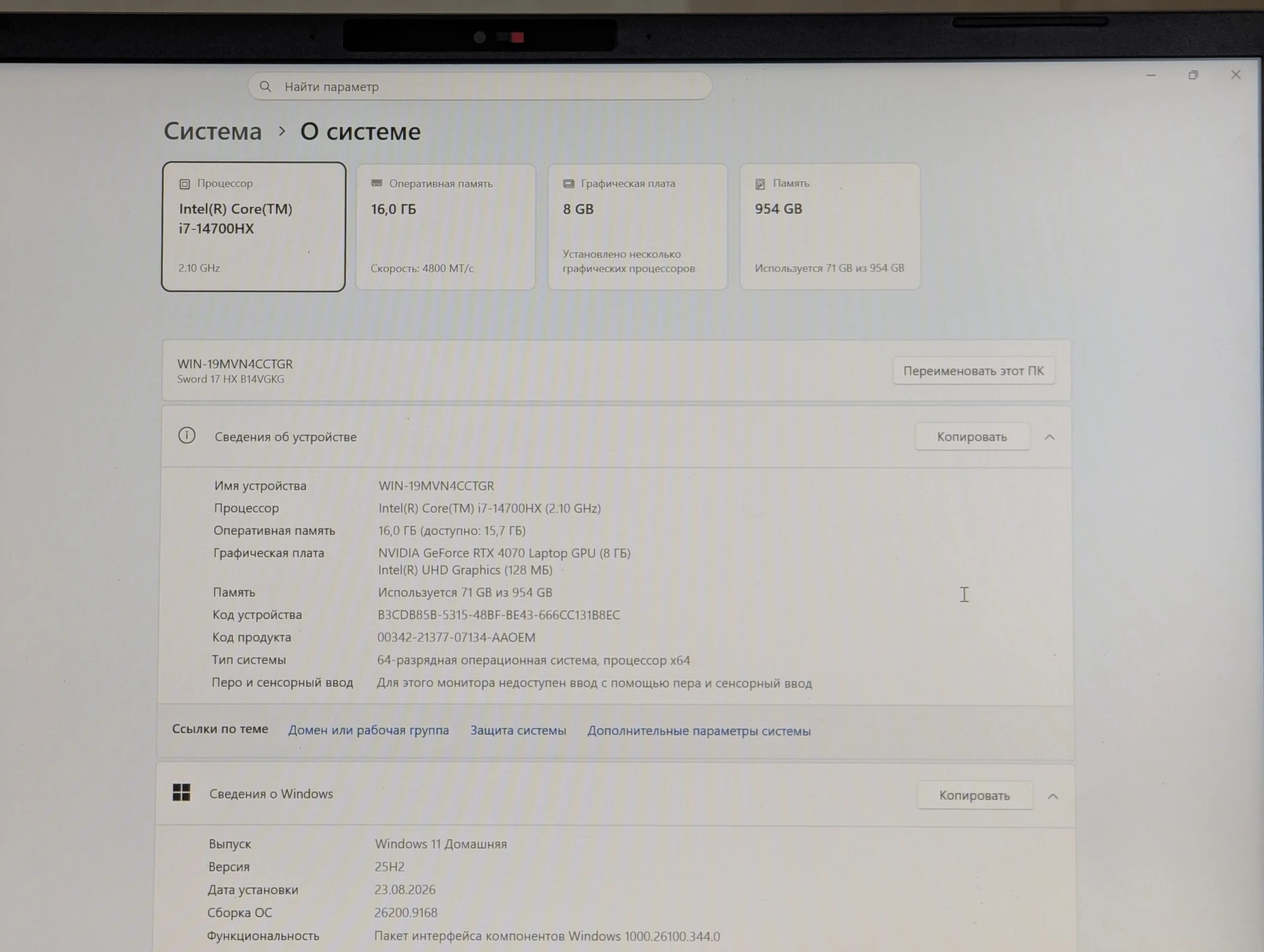Close the Settings window
The width and height of the screenshot is (1264, 952).
(x=1236, y=75)
